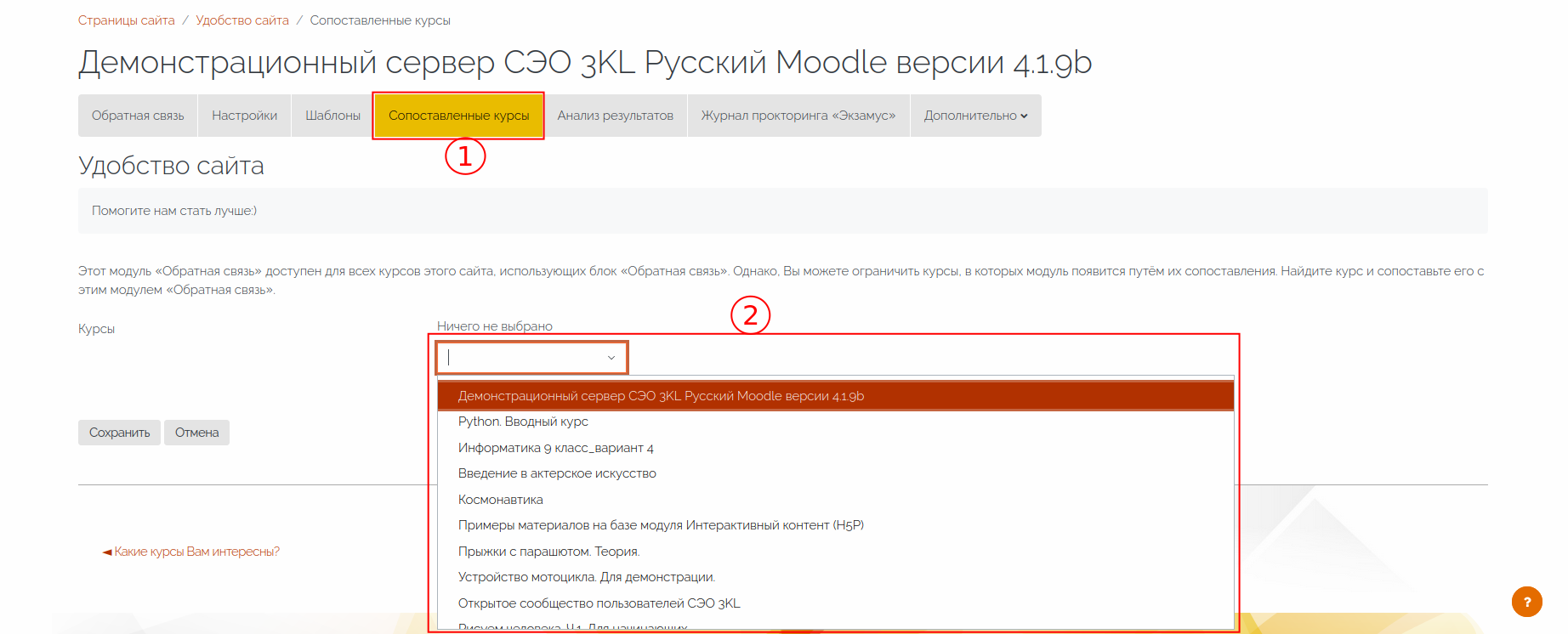Select Примеры материалов Интерактивный контент (H5P) option
This screenshot has height=634, width=1568.
tap(836, 525)
